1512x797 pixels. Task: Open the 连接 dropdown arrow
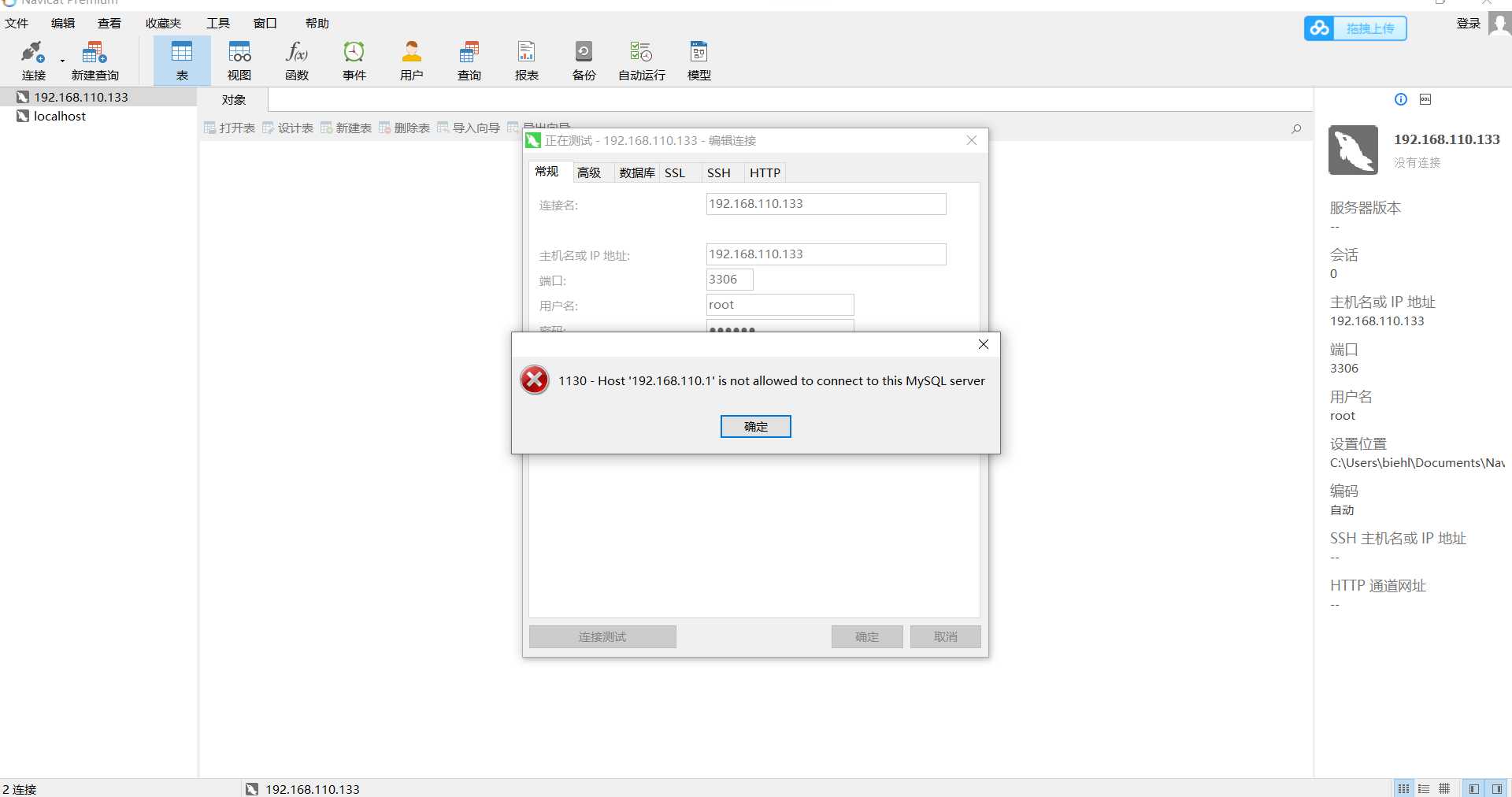62,61
